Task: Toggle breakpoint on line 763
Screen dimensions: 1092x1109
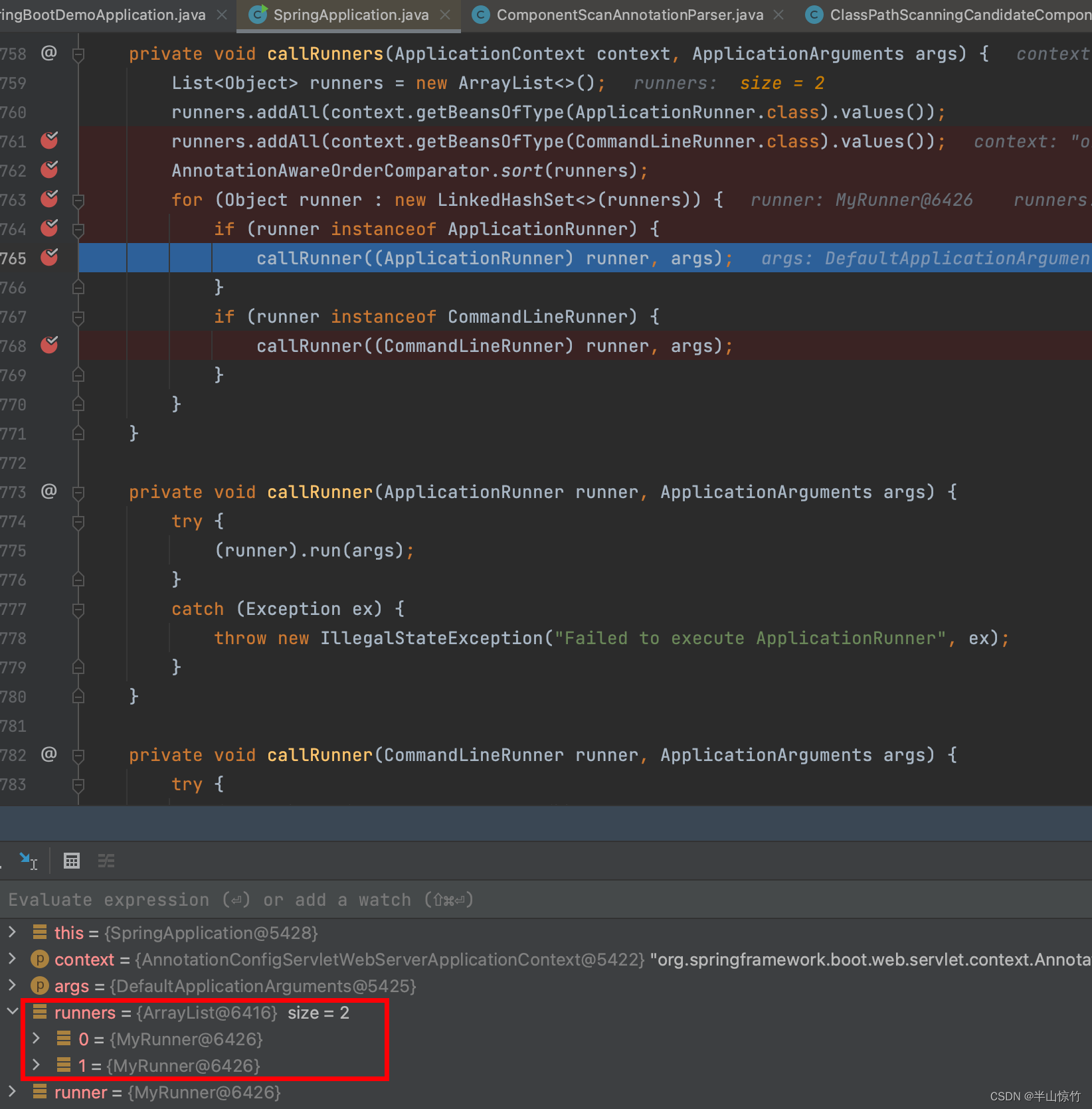Action: click(x=49, y=199)
